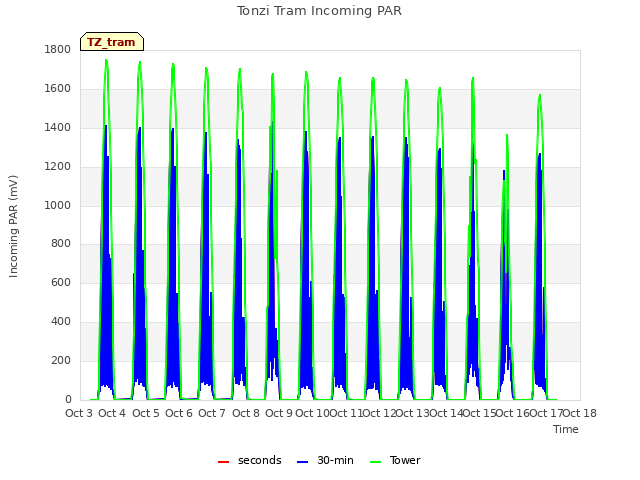The image size is (640, 480).
Task: Click the Oct 12 x-axis label
Action: [x=380, y=413]
